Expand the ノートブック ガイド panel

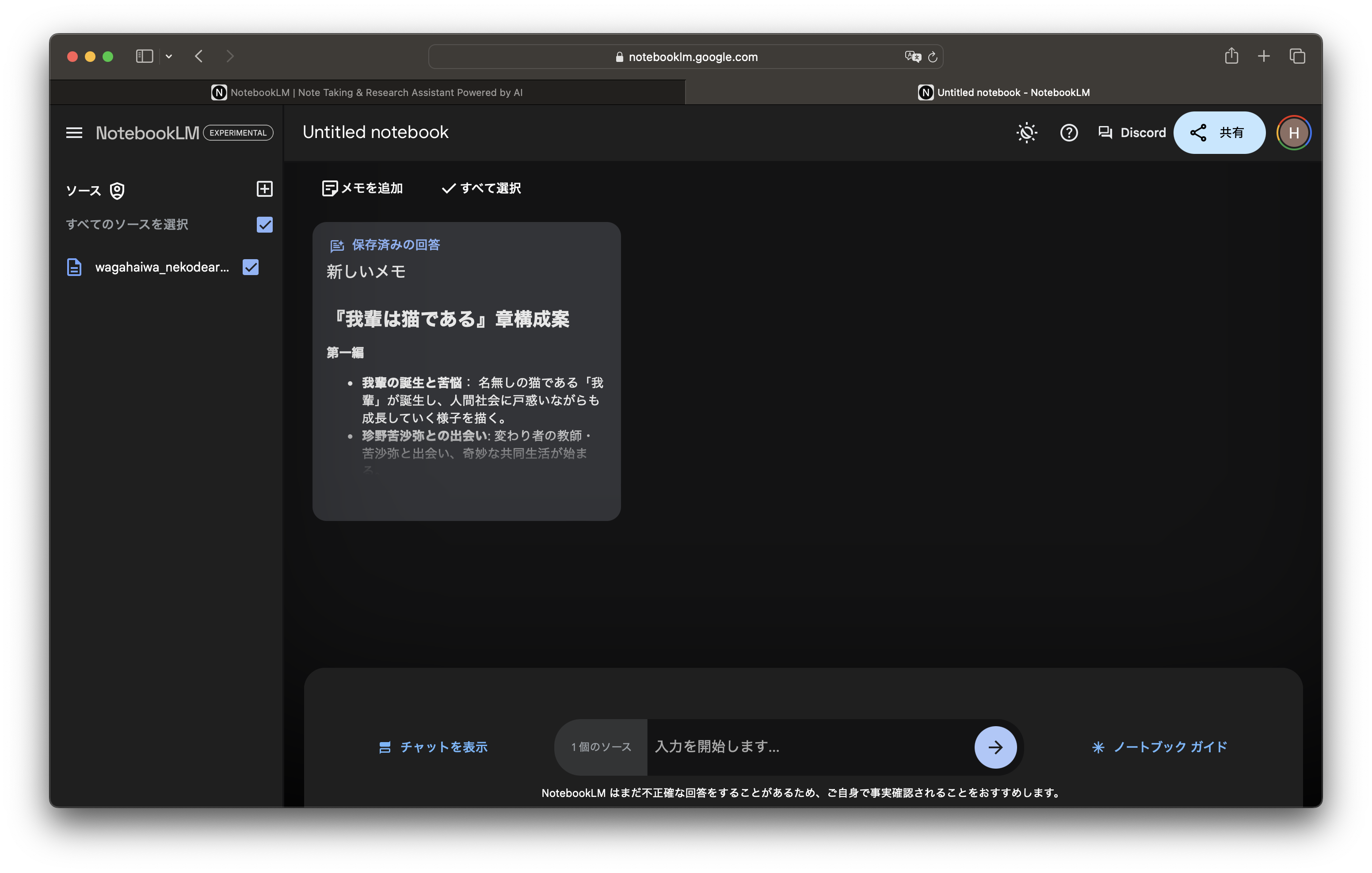pyautogui.click(x=1159, y=747)
